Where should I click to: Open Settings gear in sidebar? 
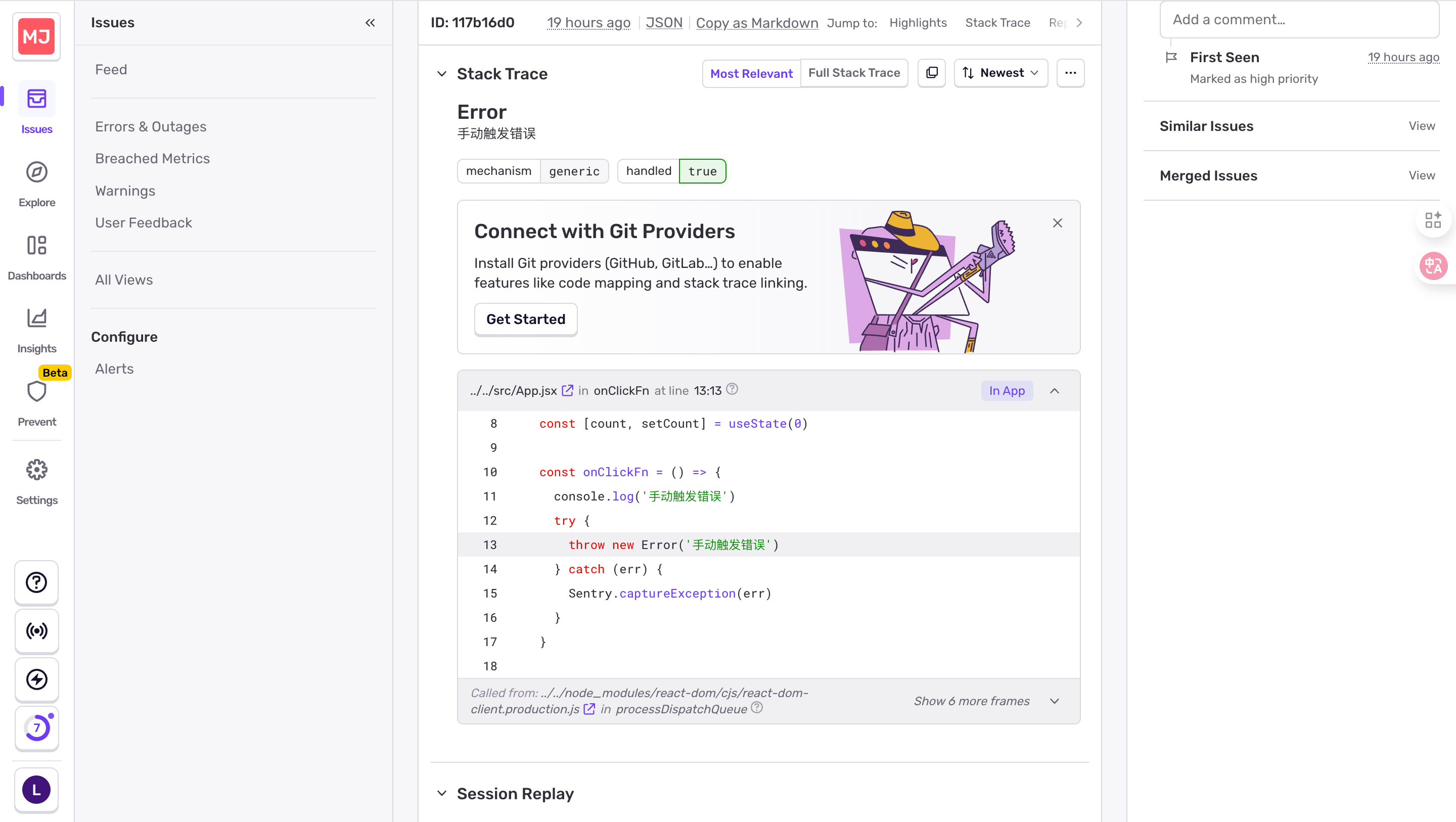pos(37,482)
